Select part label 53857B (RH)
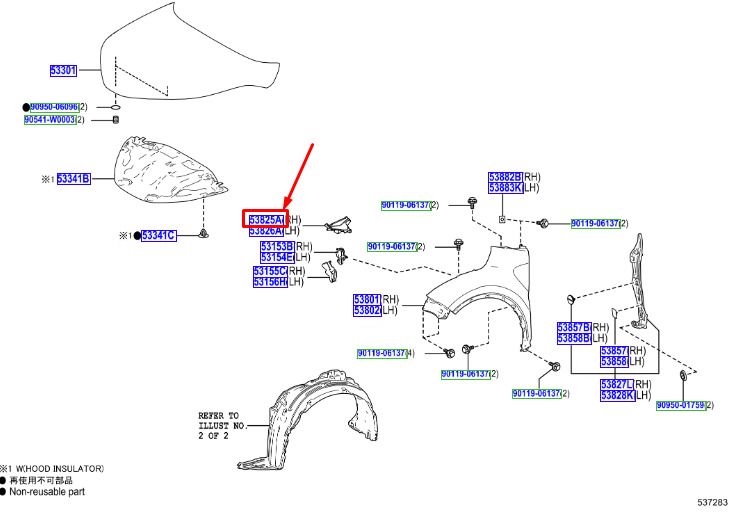Viewport: 731px width, 519px height. 574,327
